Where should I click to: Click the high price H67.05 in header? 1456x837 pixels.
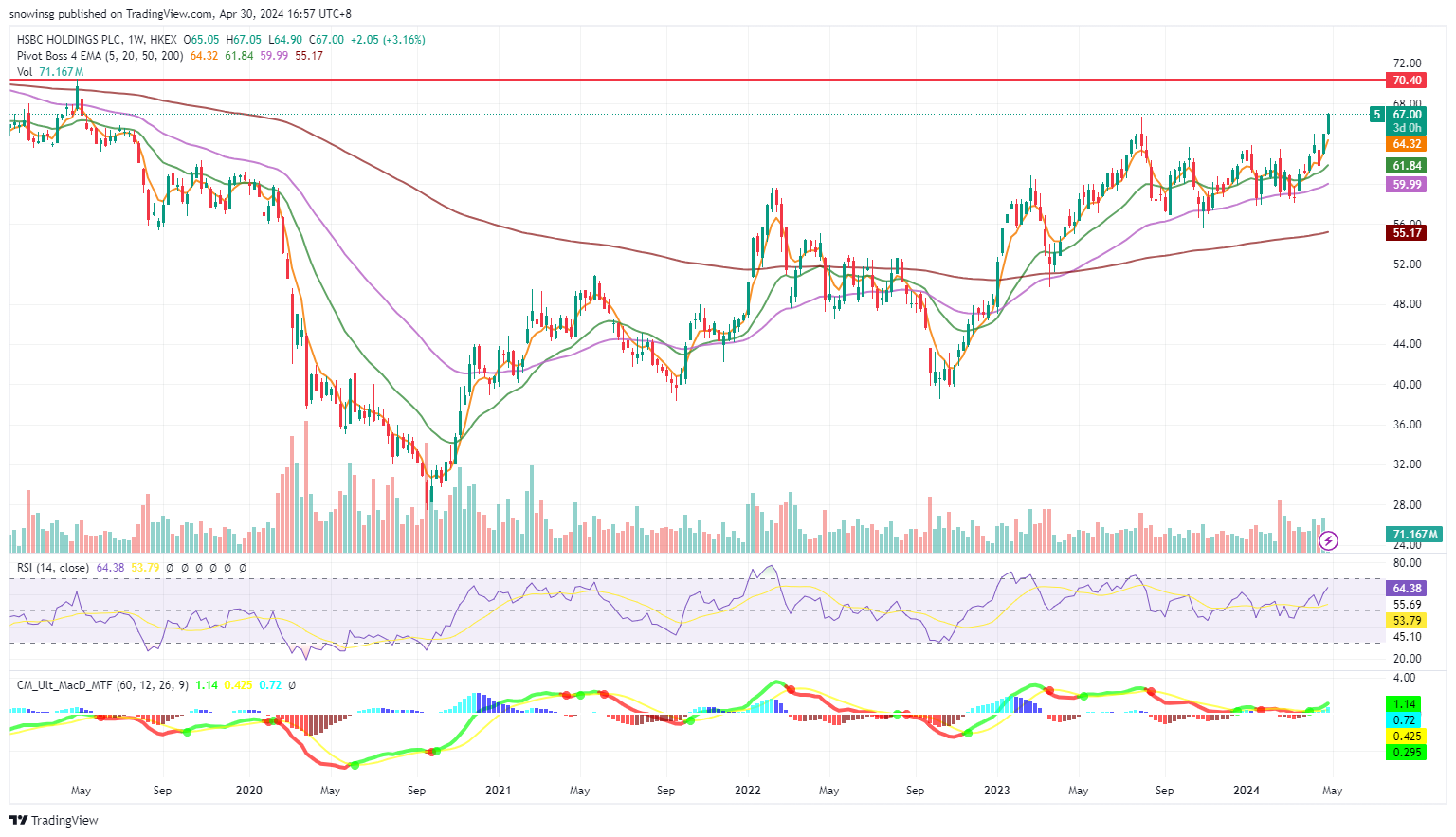243,40
